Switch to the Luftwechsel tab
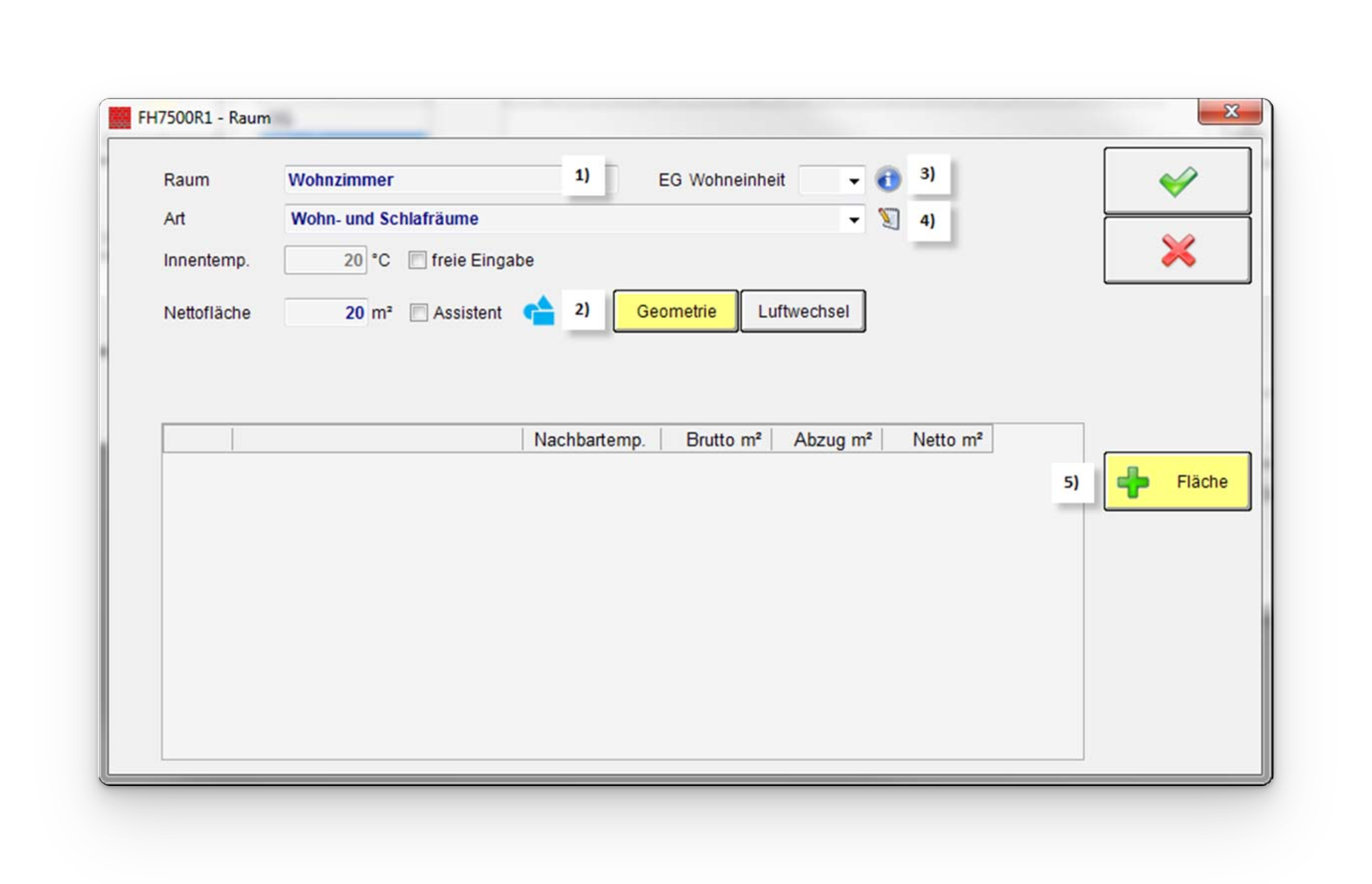 (x=803, y=311)
